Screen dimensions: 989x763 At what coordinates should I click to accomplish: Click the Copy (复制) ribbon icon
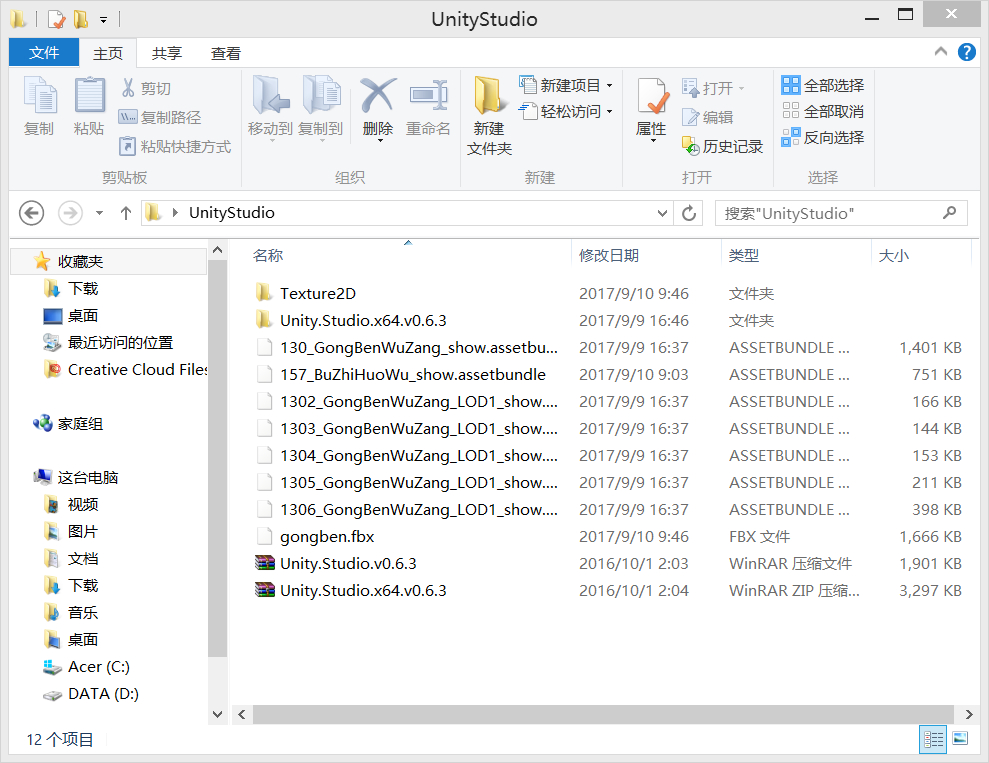click(39, 96)
